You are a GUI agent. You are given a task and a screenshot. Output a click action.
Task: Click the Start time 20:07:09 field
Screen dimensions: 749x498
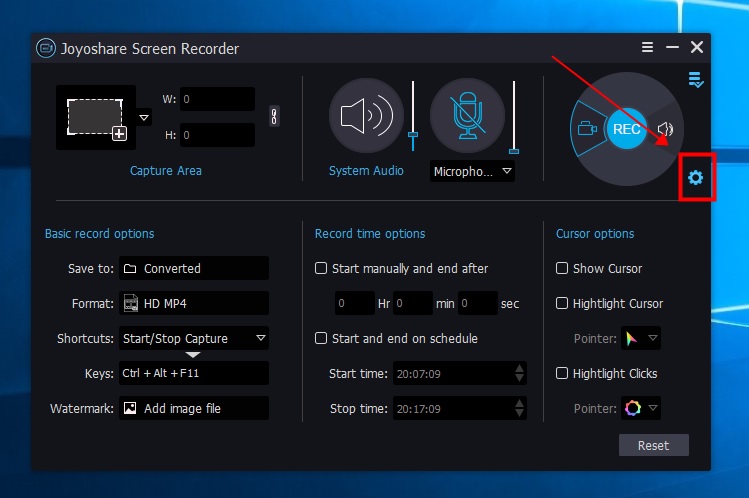(460, 373)
